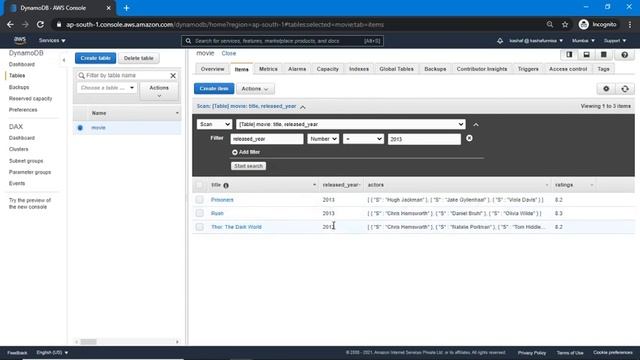Collapse the DynamoDB navigation sidebar arrow
This screenshot has width=640, height=360.
[x=64, y=60]
